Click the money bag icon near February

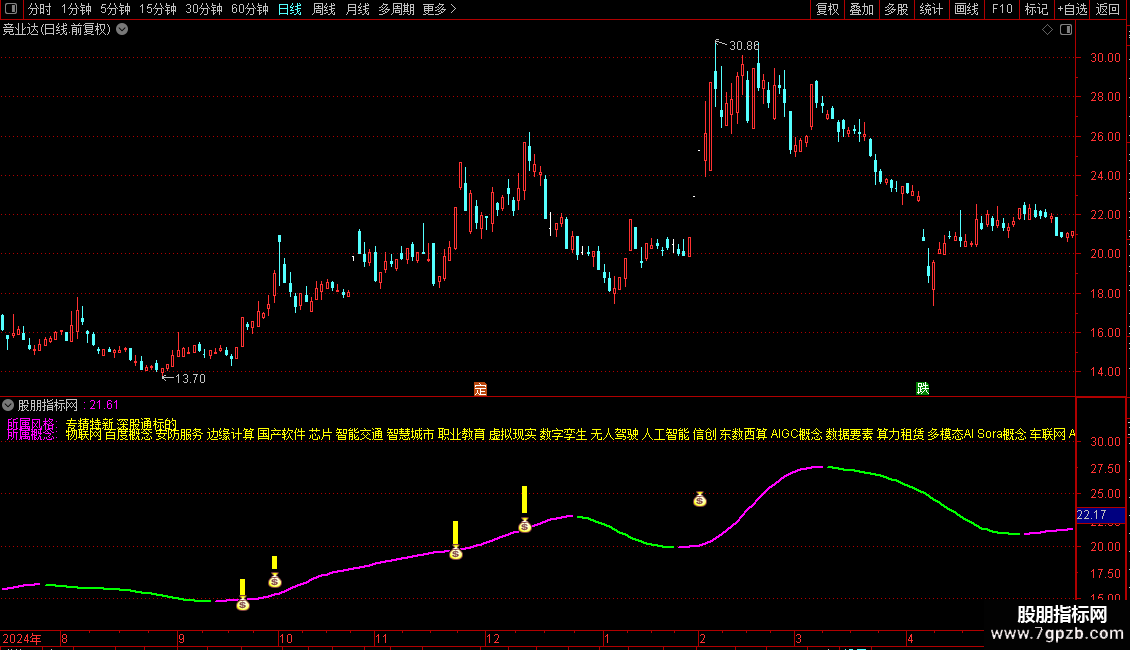(700, 499)
